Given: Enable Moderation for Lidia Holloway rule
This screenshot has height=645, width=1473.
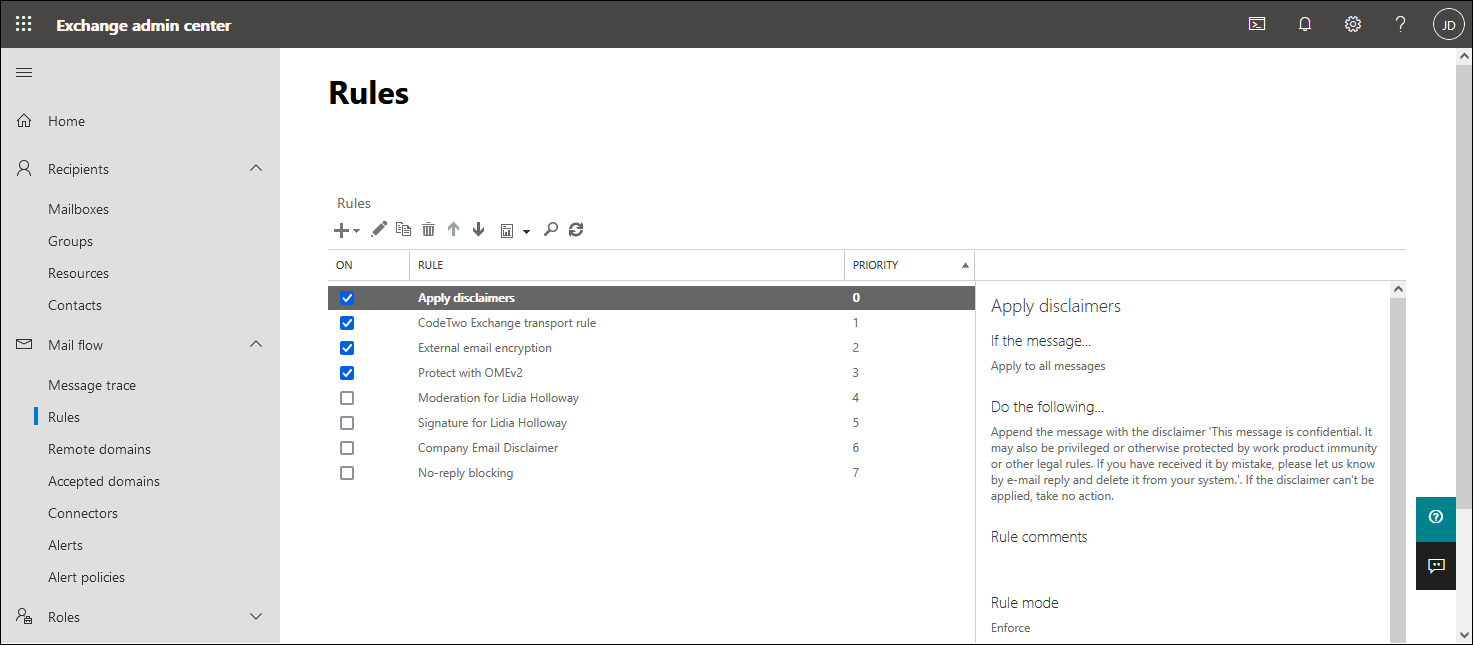Looking at the screenshot, I should click(x=347, y=398).
